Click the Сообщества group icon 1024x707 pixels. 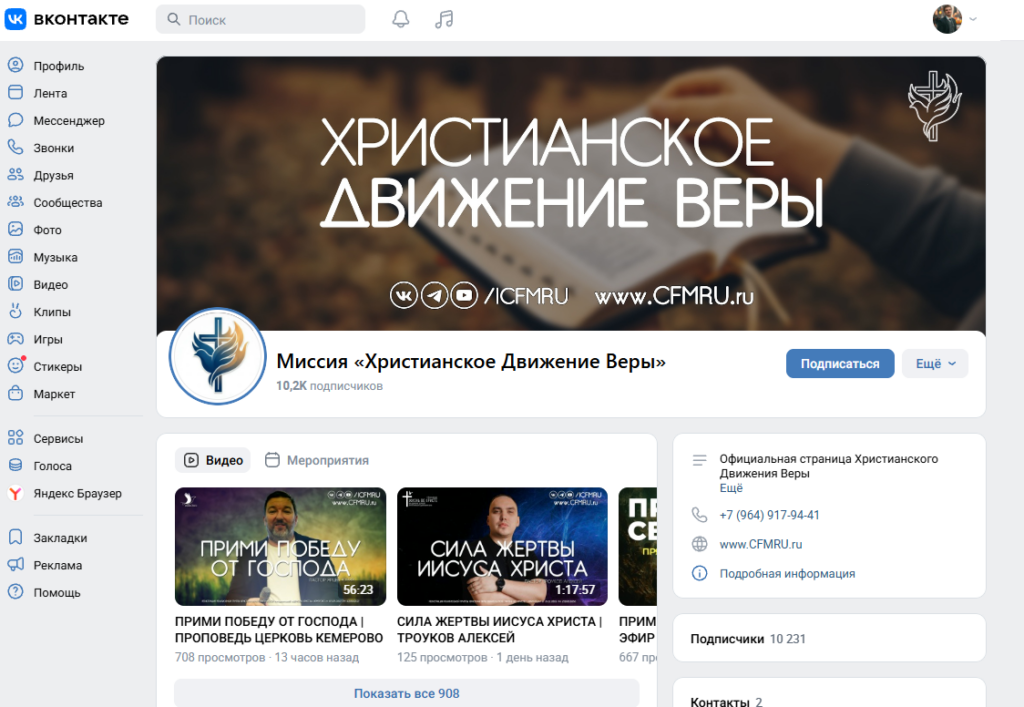(16, 202)
